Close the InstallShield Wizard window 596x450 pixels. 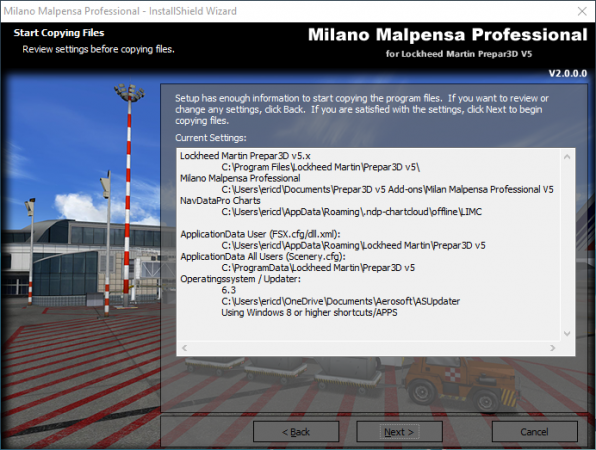(582, 11)
